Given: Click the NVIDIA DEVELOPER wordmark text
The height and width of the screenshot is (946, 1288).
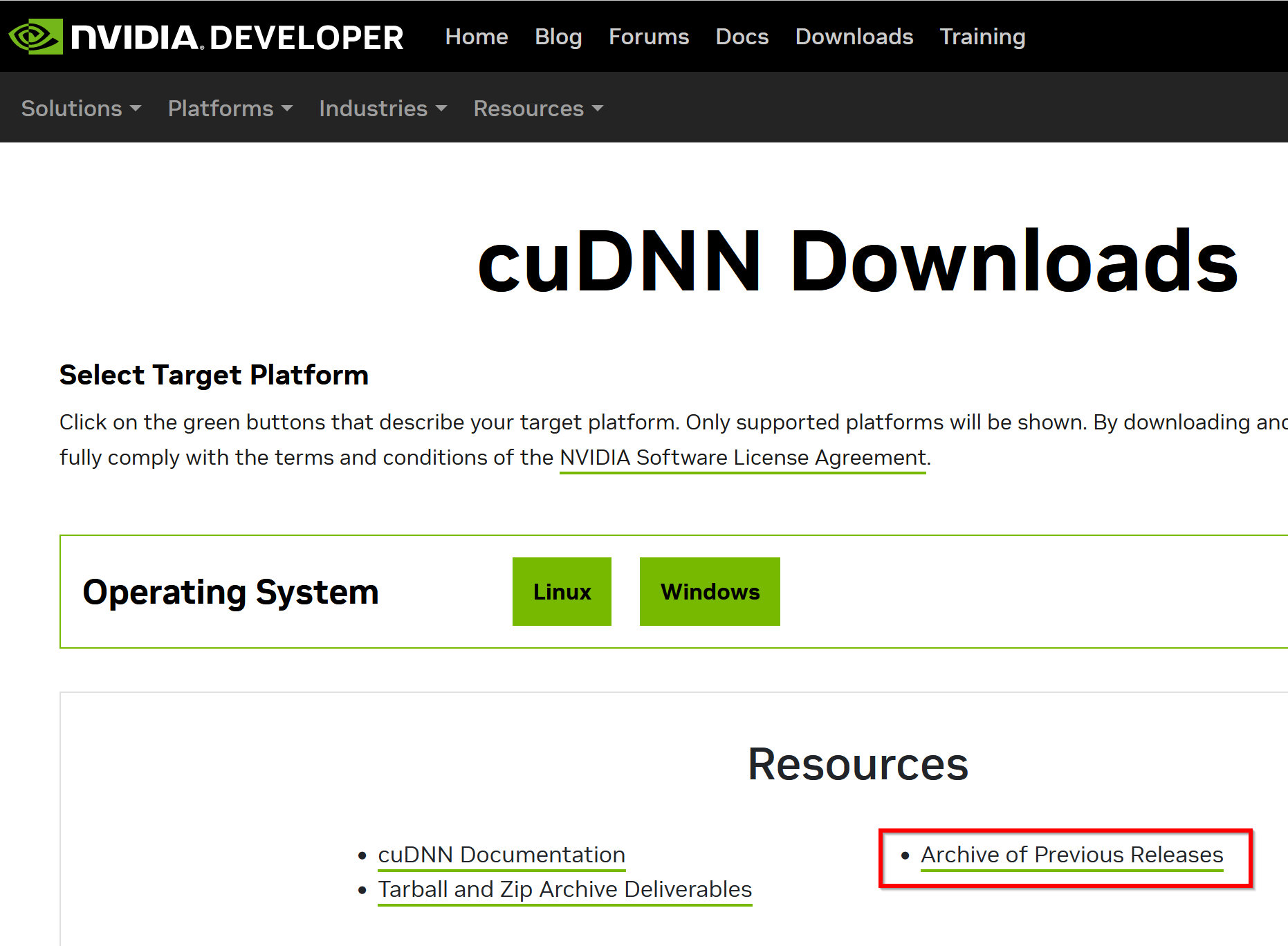Looking at the screenshot, I should [237, 37].
